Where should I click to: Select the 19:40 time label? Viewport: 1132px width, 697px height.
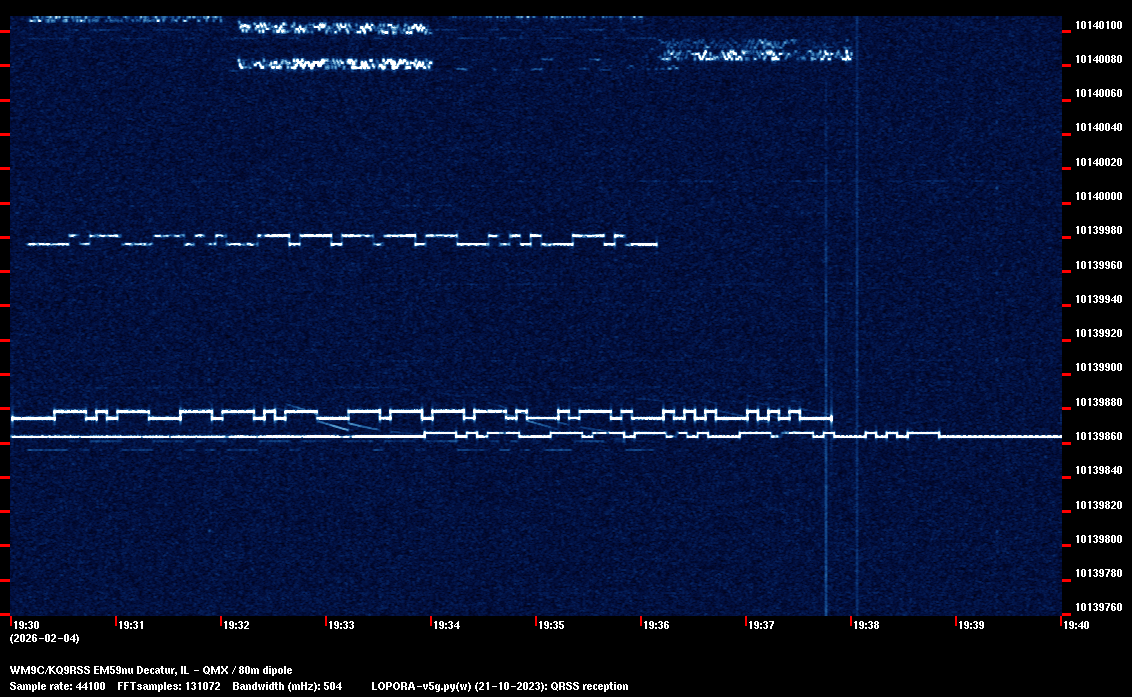coord(1076,625)
